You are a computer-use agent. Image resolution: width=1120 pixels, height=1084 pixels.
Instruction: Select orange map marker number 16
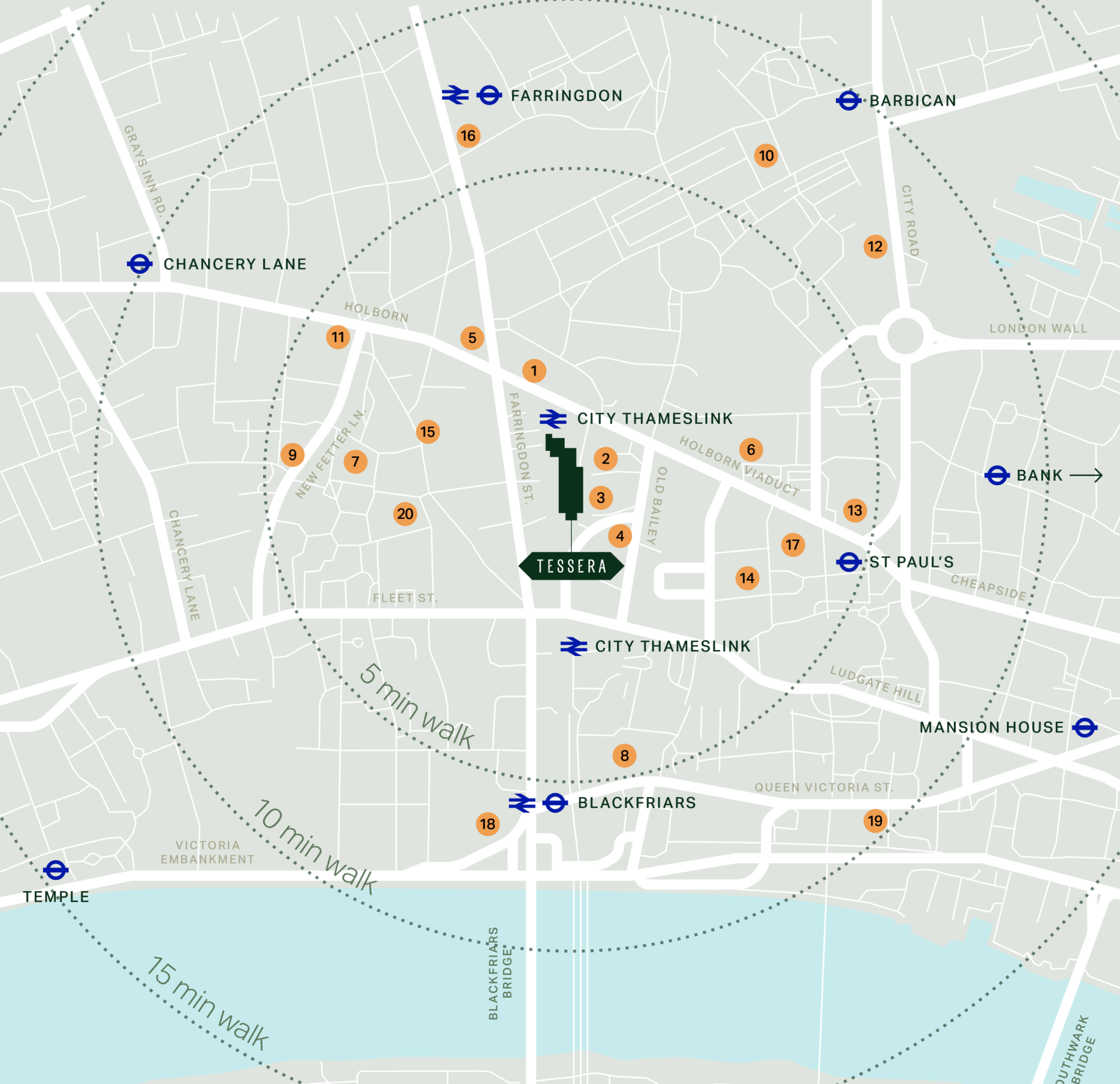468,136
